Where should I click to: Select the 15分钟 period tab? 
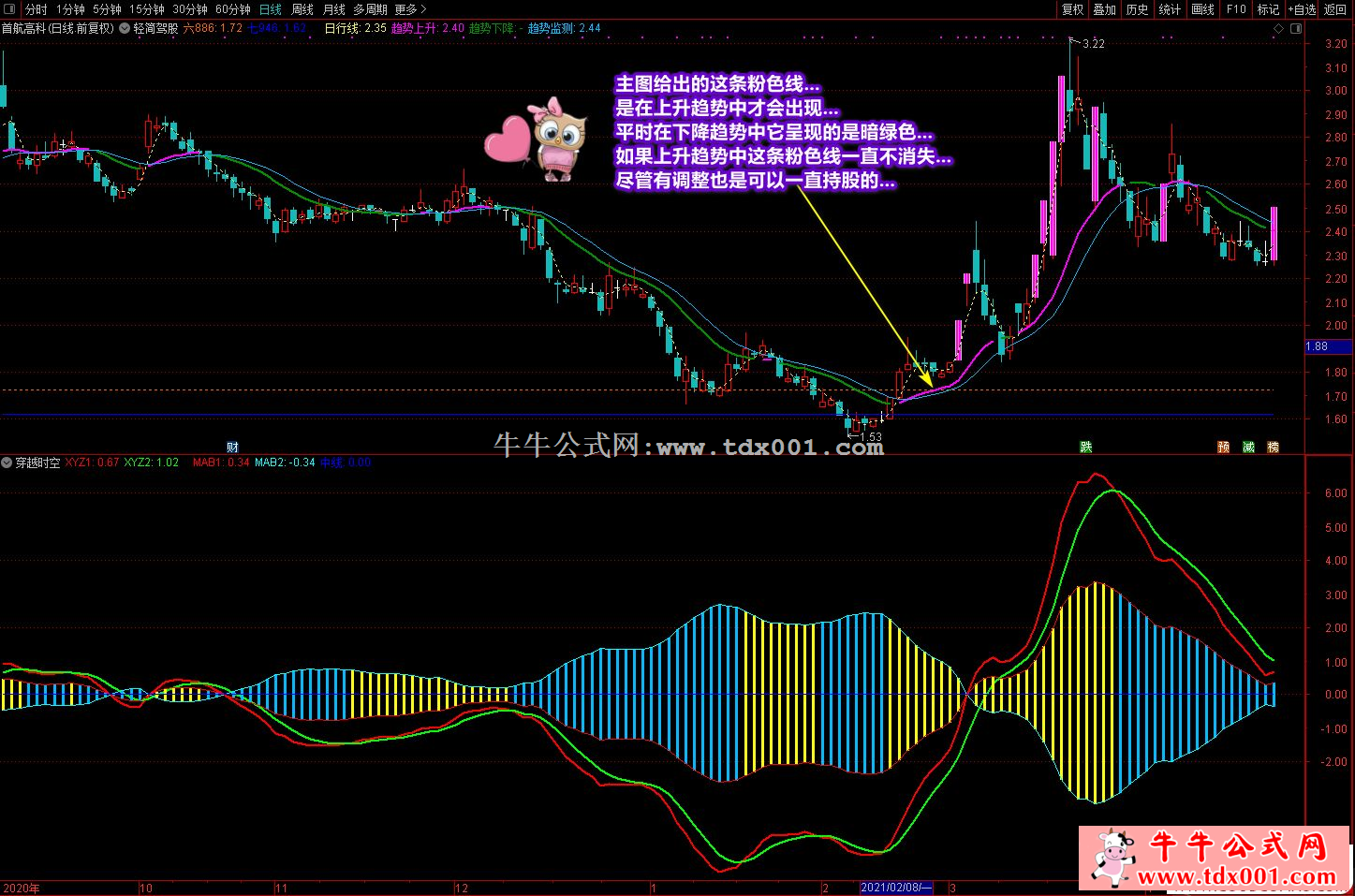click(x=147, y=9)
